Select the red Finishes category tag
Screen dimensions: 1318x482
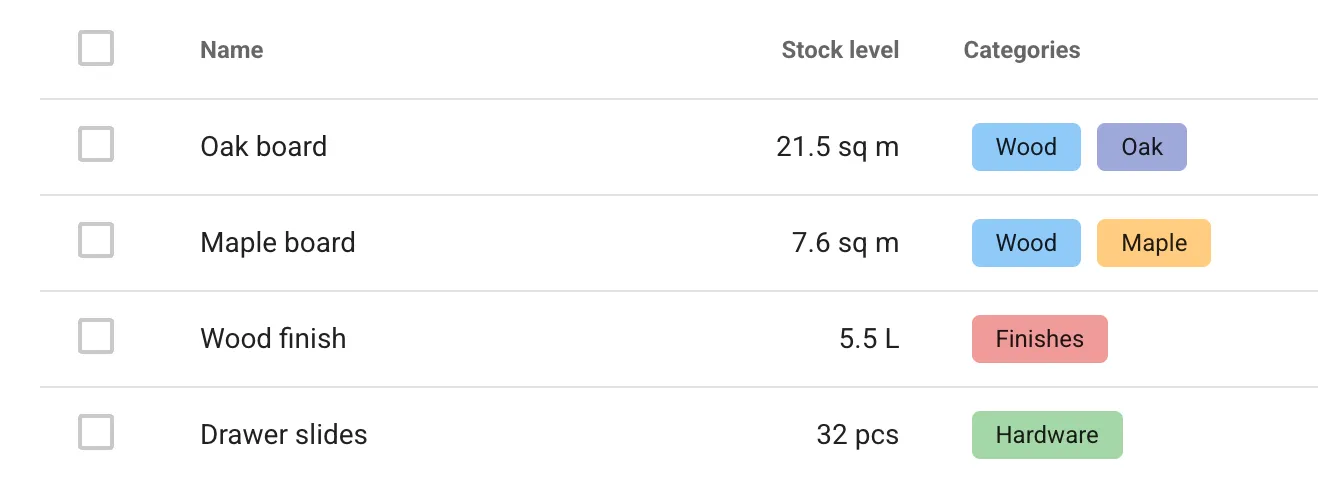1040,339
